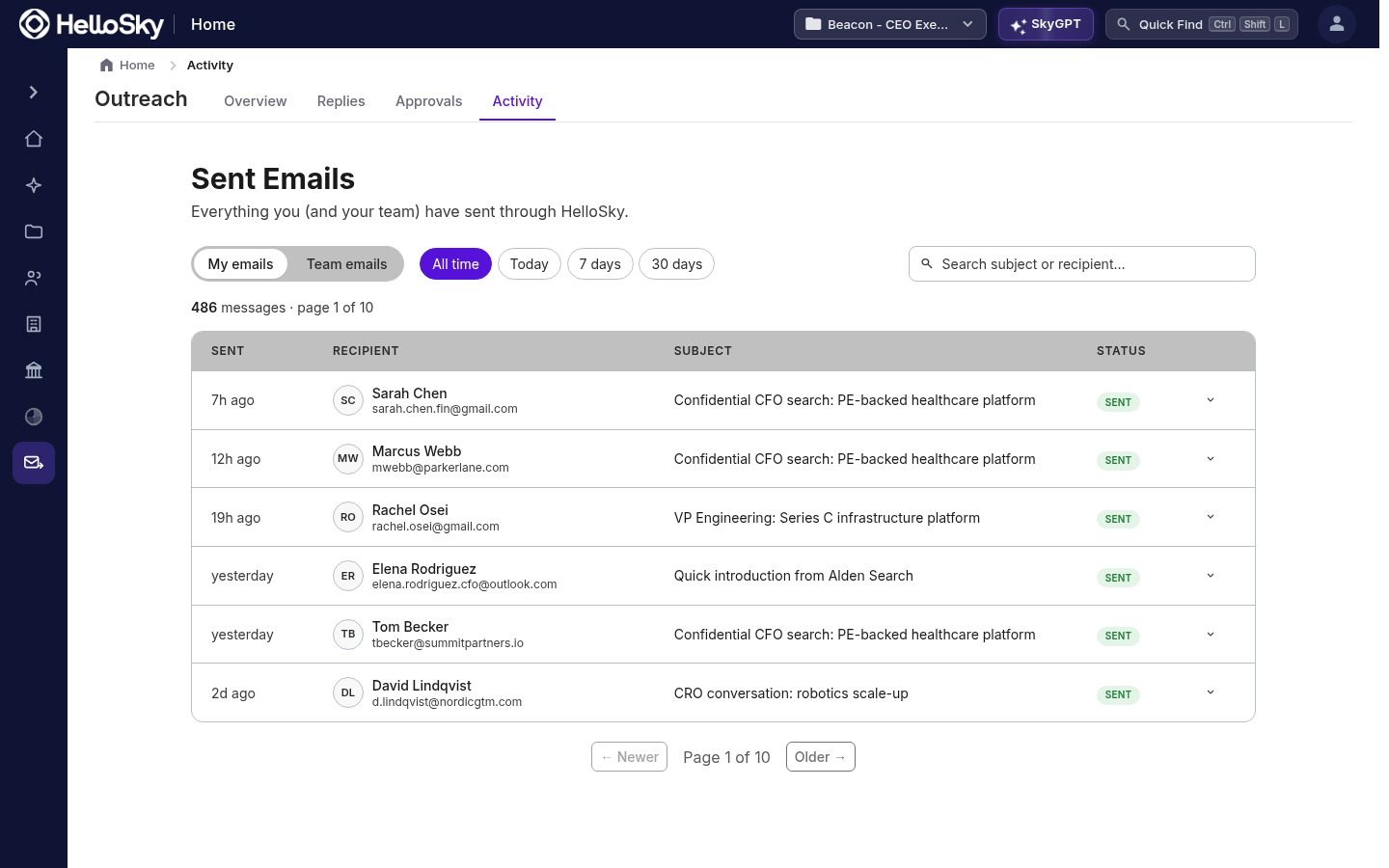Open the folder icon in the sidebar
The image size is (1389, 868).
coord(34,231)
